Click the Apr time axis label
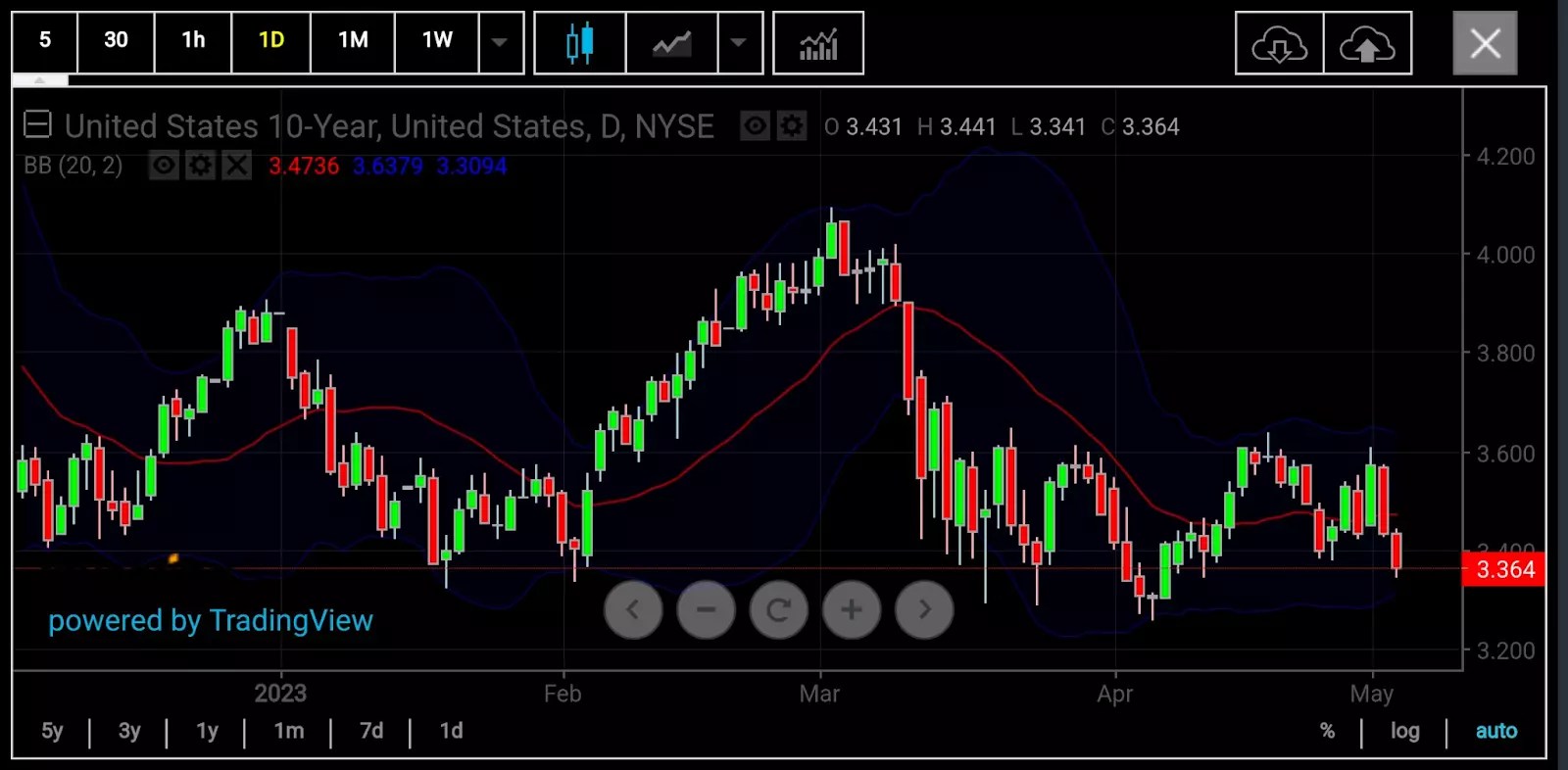Screen dimensions: 1568x770 click(x=1115, y=695)
